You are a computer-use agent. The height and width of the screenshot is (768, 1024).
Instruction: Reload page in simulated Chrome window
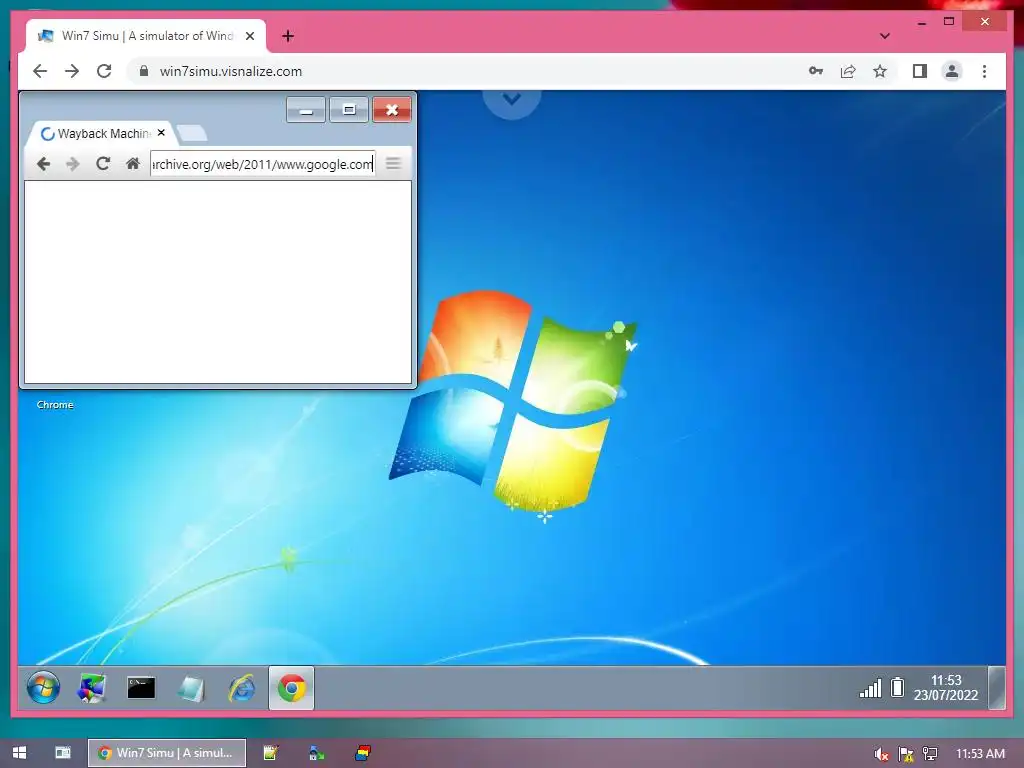103,164
